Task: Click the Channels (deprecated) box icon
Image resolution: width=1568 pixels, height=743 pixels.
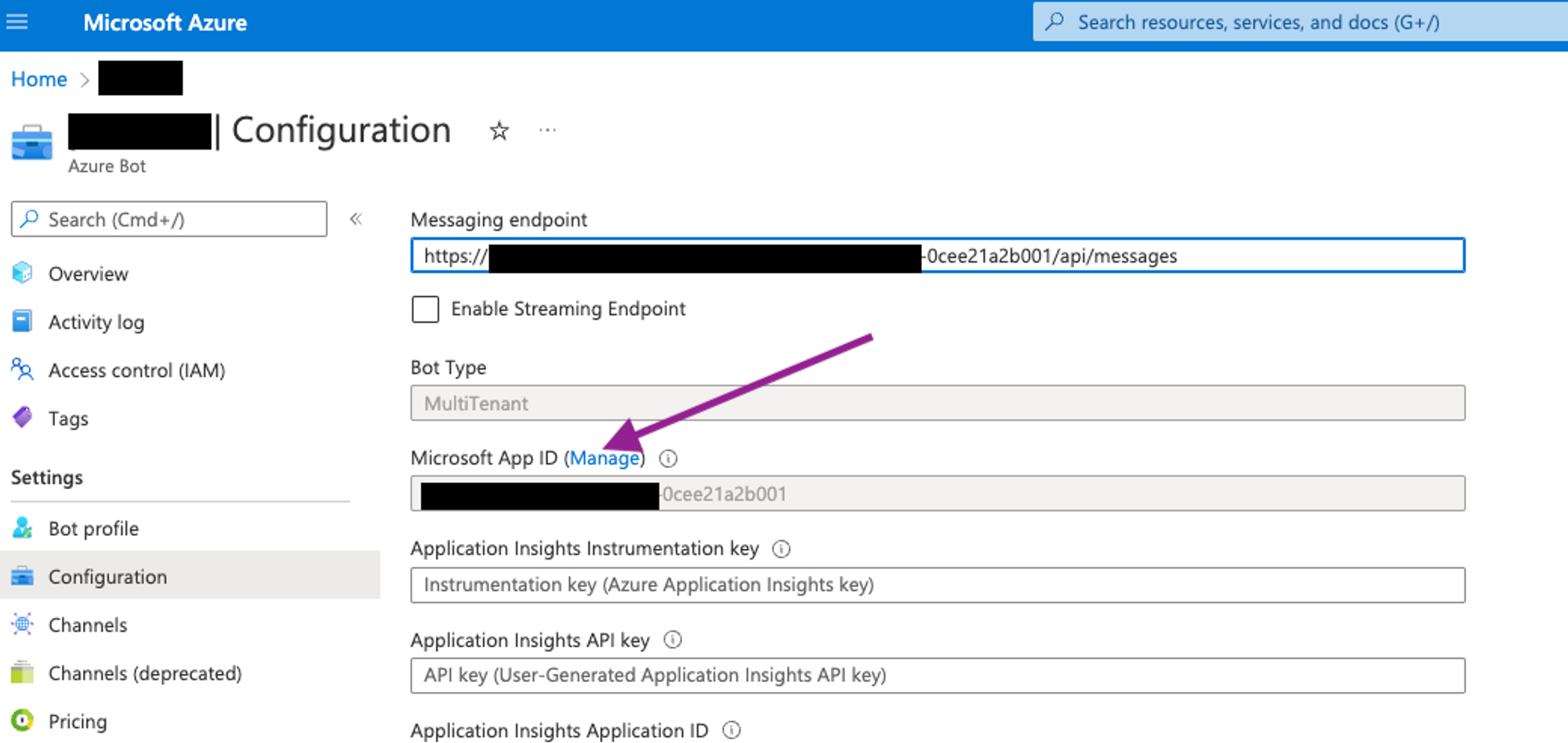Action: 23,672
